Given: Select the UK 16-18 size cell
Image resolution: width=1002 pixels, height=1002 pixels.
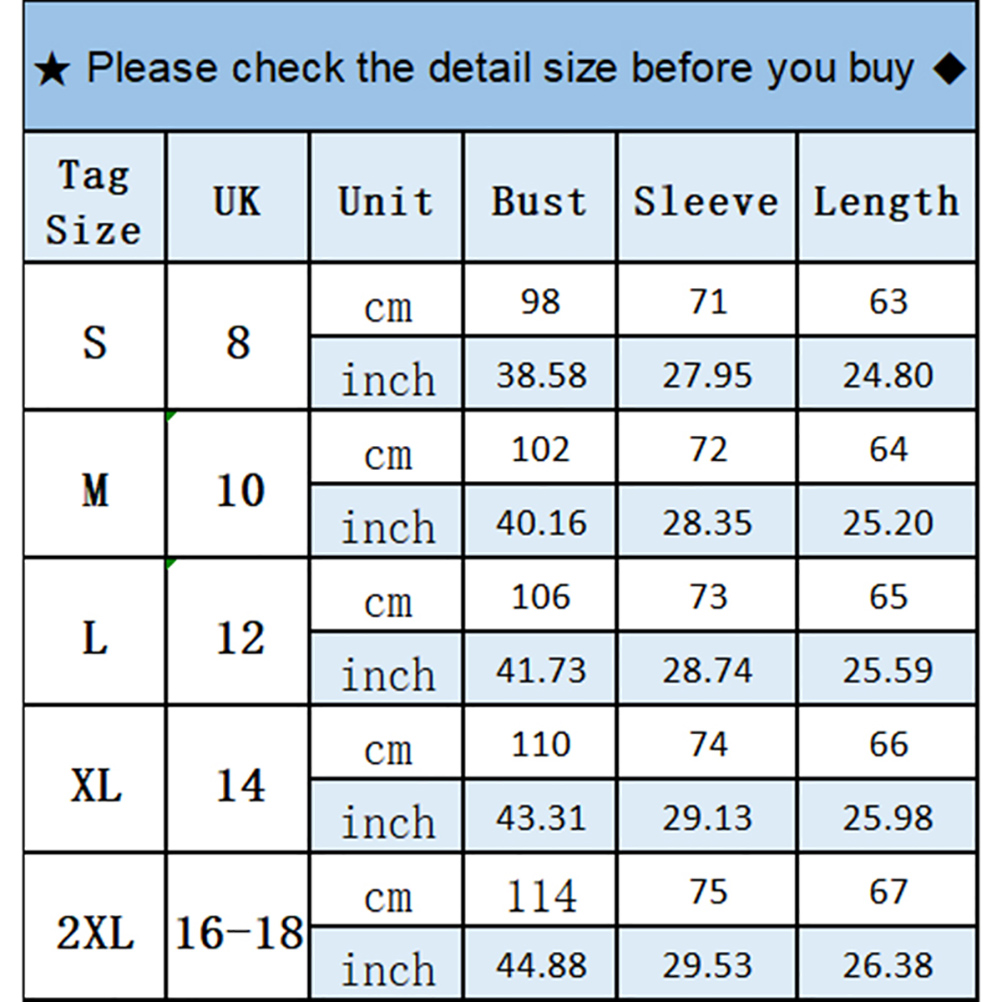Looking at the screenshot, I should click(x=239, y=933).
